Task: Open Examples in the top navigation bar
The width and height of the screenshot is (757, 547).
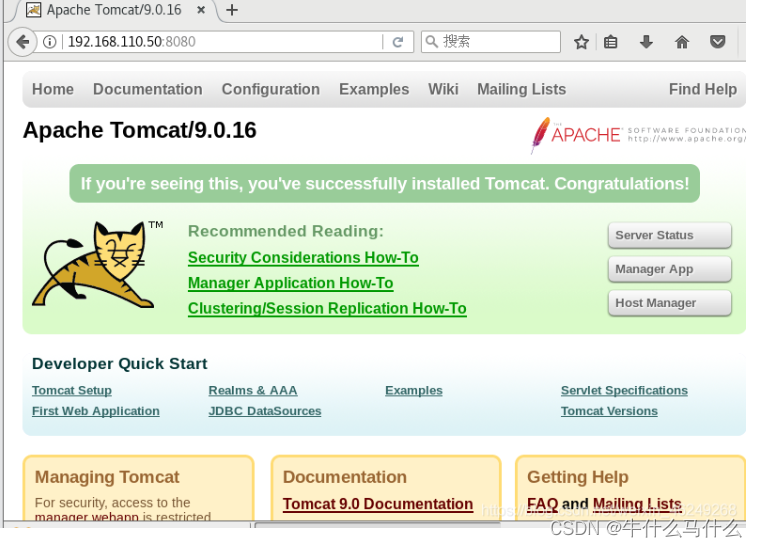Action: [374, 89]
